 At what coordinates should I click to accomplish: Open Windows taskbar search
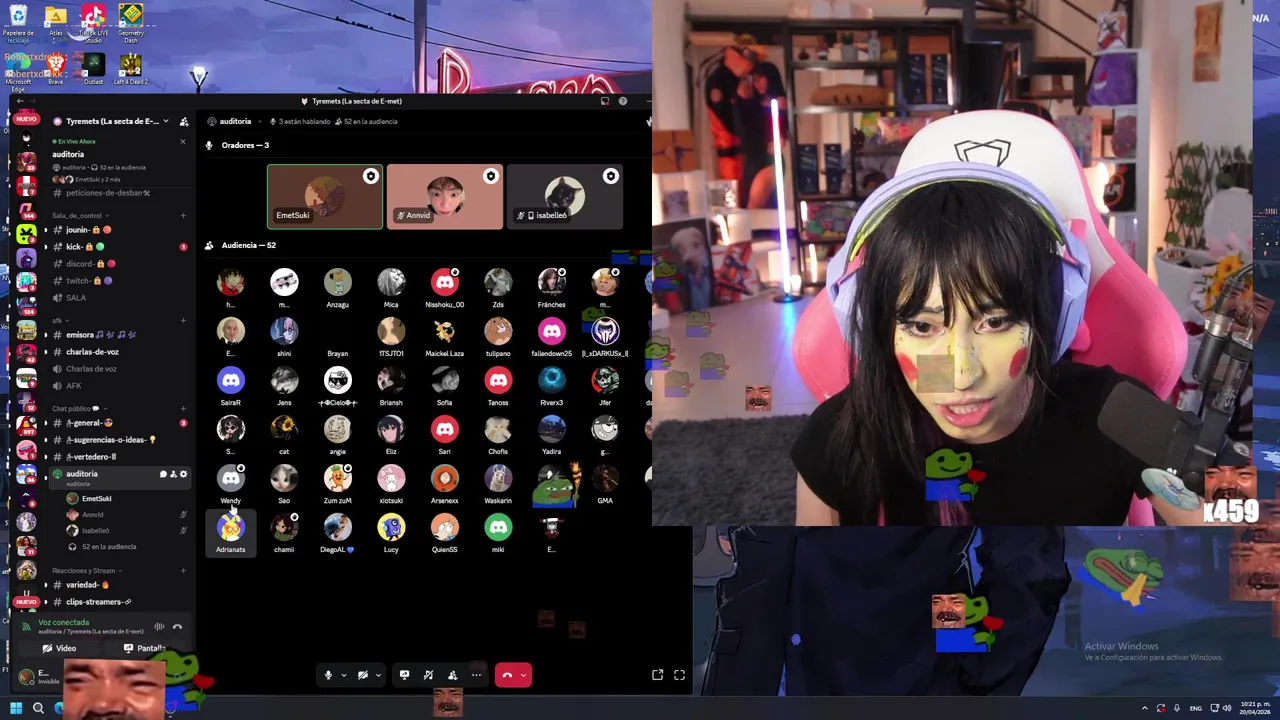(38, 708)
